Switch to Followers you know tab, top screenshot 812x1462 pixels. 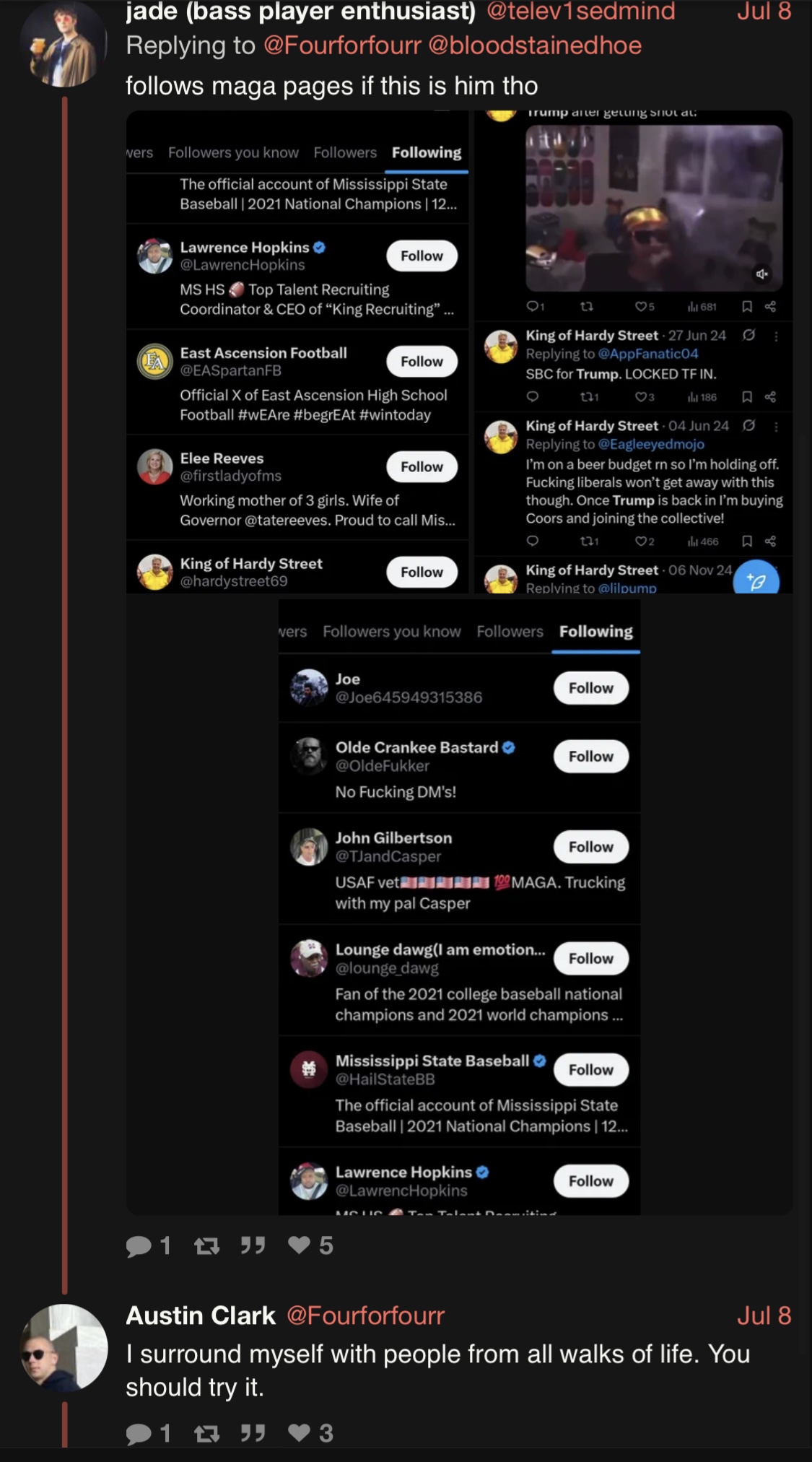(233, 152)
